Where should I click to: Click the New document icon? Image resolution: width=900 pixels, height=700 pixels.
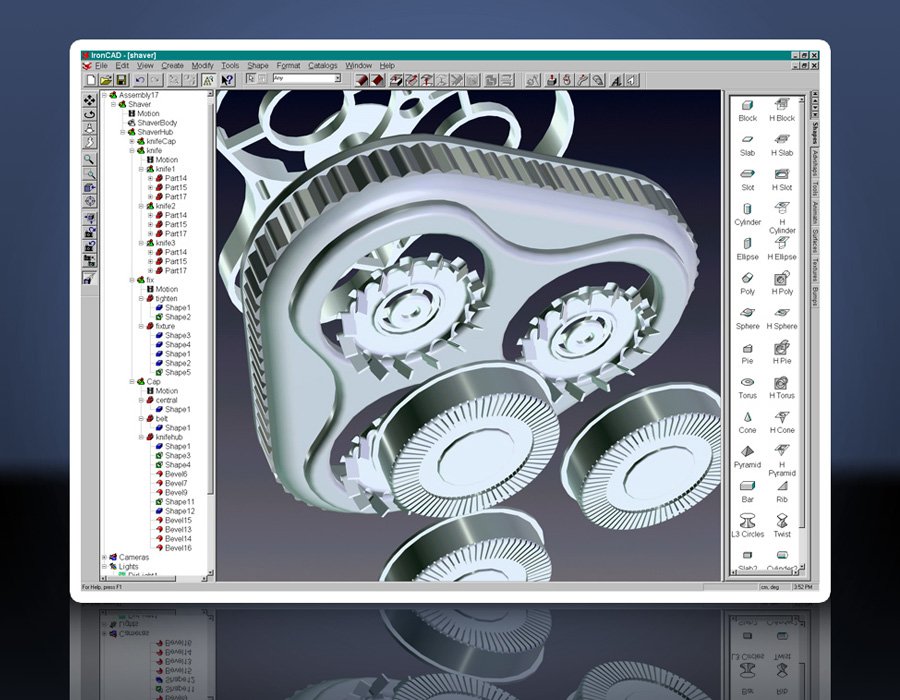(x=91, y=79)
